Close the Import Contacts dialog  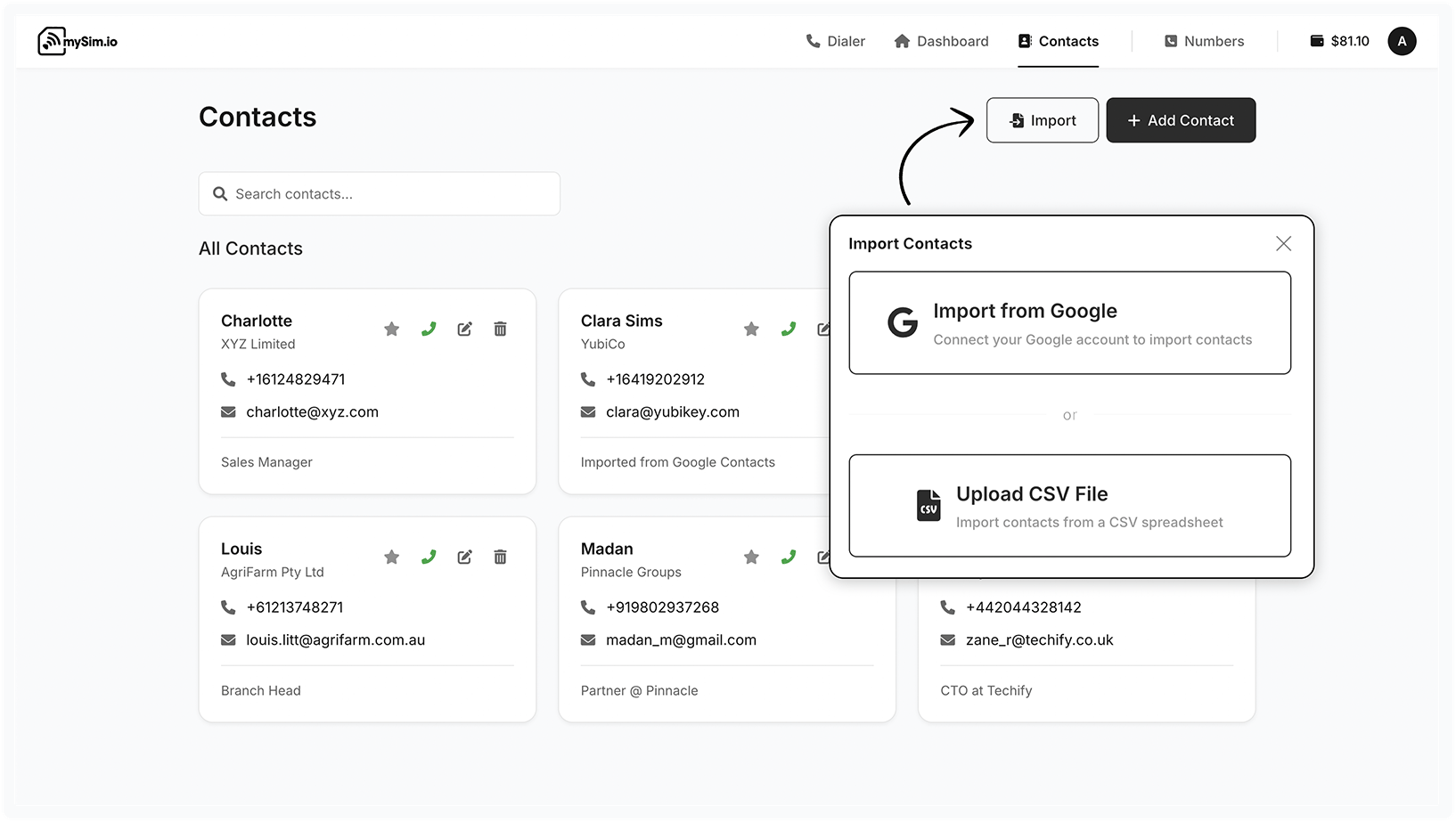[1283, 244]
